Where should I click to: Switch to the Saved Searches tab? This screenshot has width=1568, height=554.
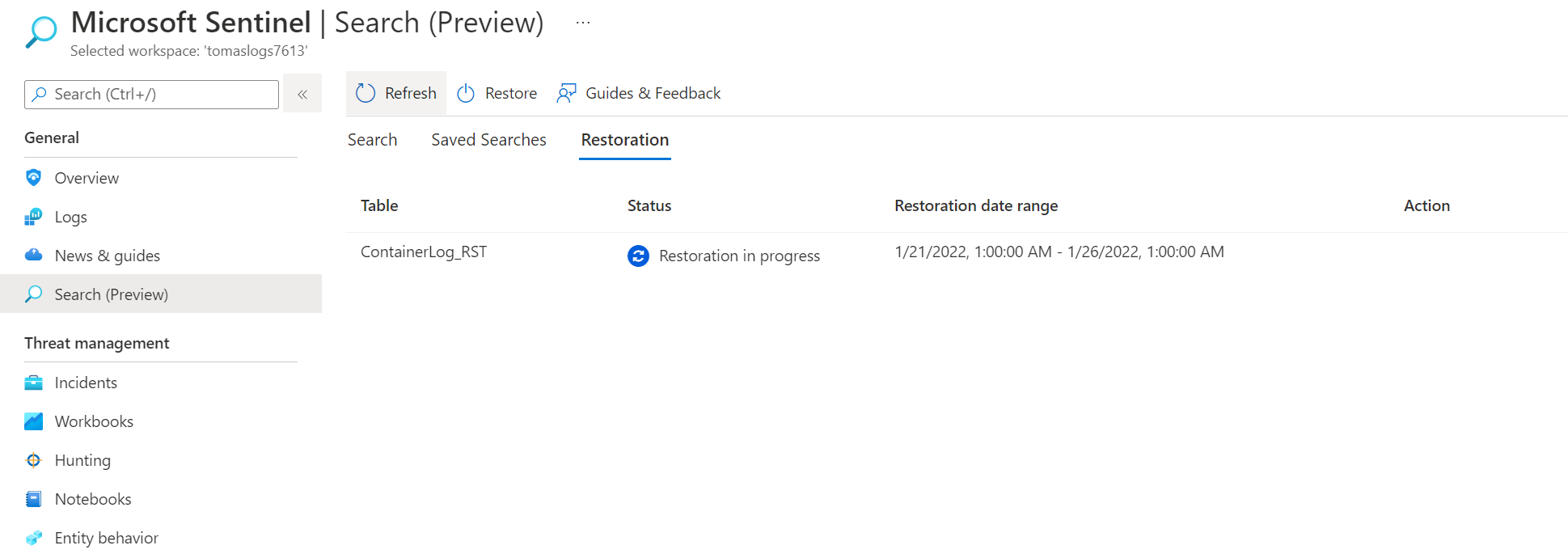click(488, 140)
